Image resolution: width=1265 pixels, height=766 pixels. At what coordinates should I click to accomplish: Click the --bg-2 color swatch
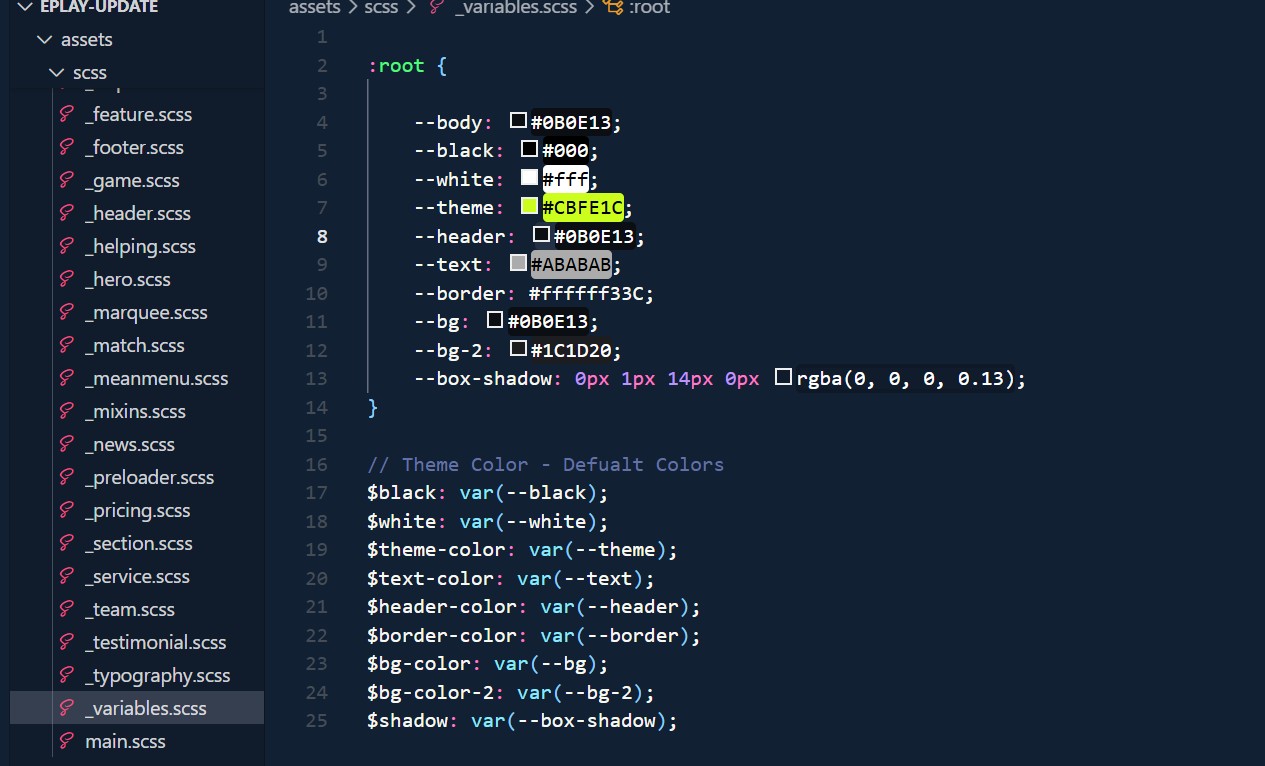[x=518, y=349]
